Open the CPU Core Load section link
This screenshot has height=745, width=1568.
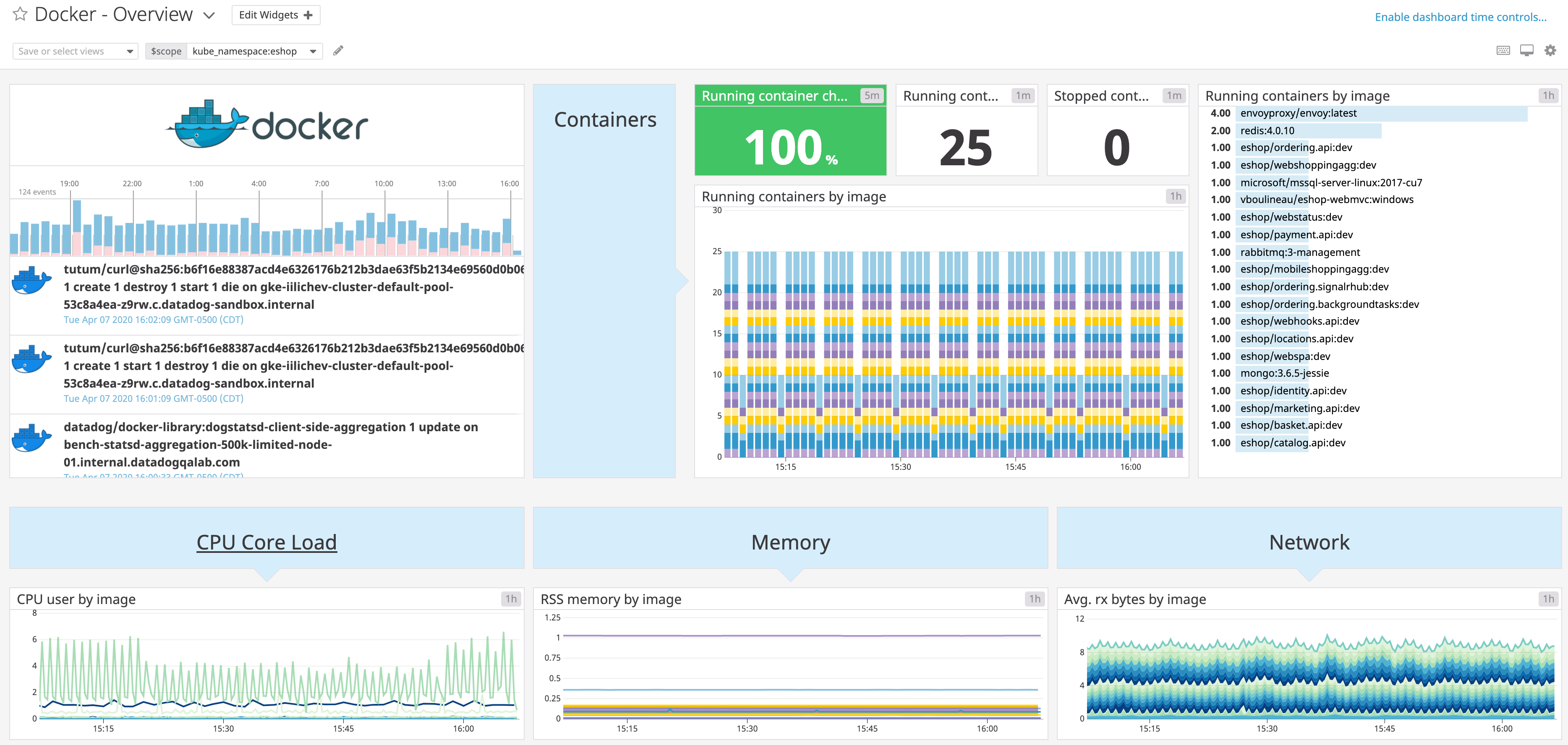point(266,542)
